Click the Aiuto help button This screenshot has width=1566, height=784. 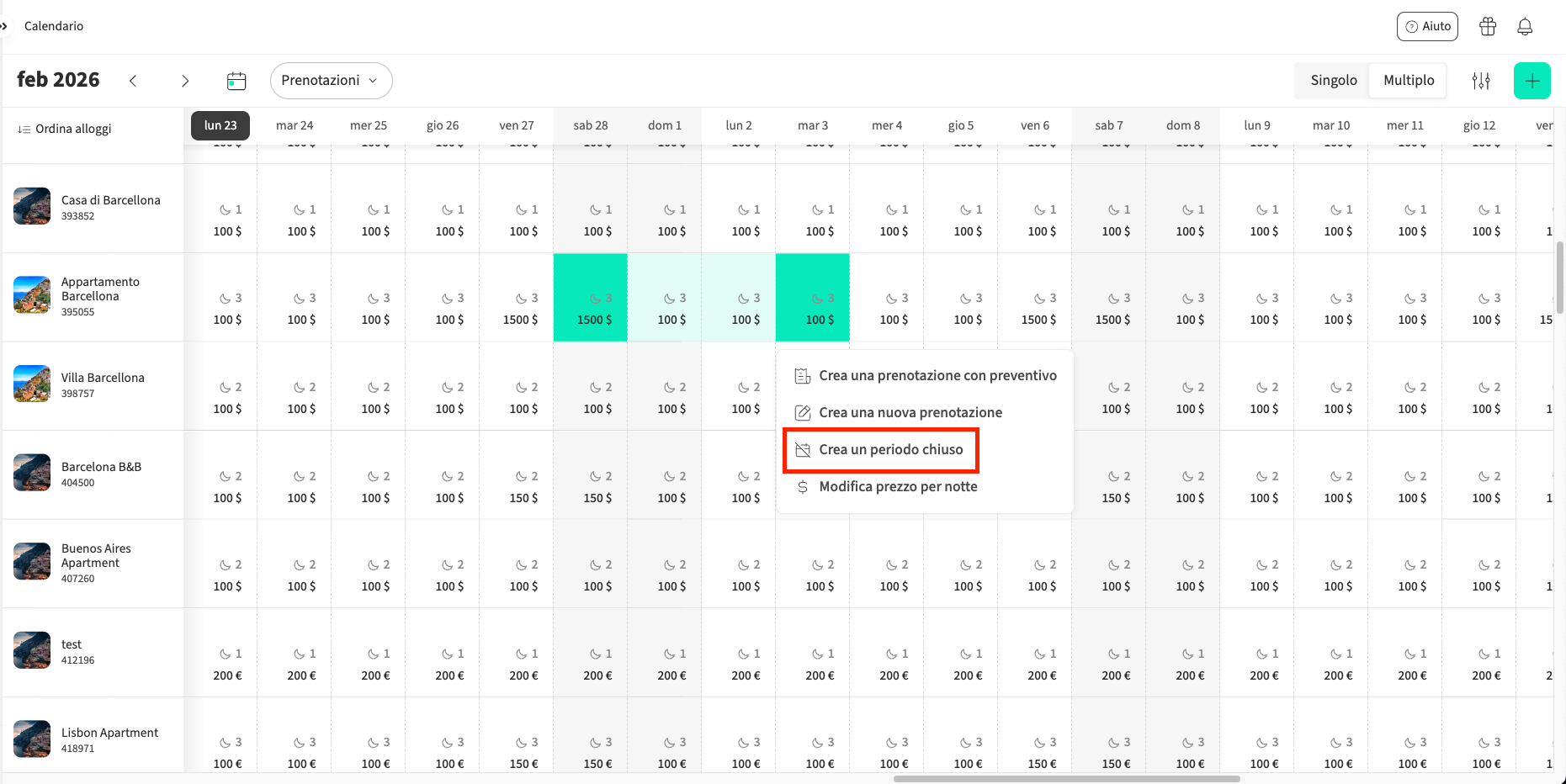[1427, 26]
